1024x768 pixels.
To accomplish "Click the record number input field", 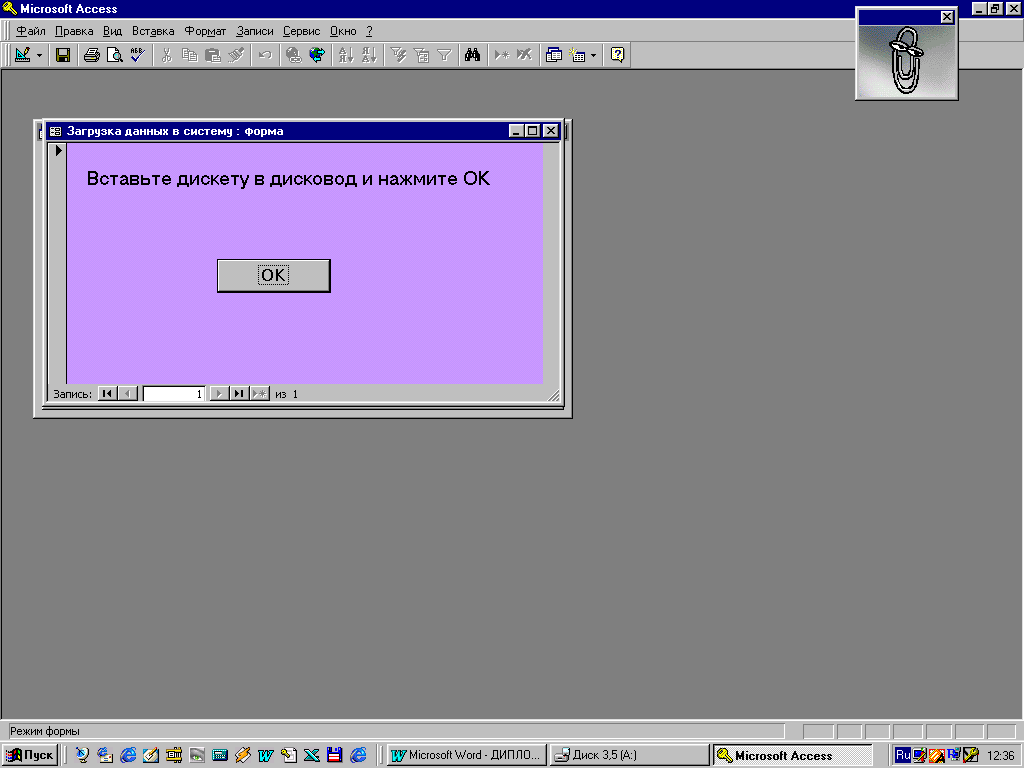I will tap(174, 394).
